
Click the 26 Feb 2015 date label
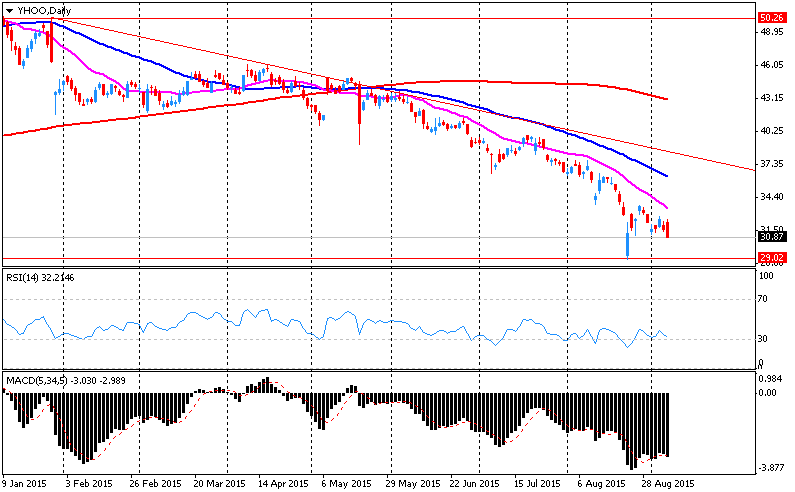(x=155, y=484)
